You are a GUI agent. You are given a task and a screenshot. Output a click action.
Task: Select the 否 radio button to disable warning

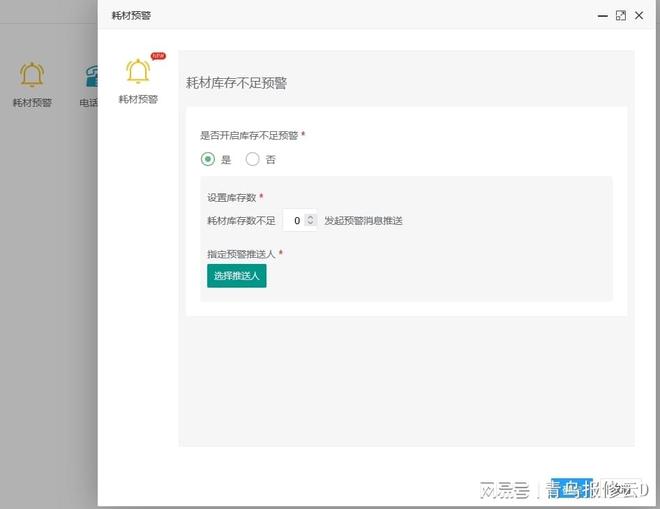[x=252, y=159]
